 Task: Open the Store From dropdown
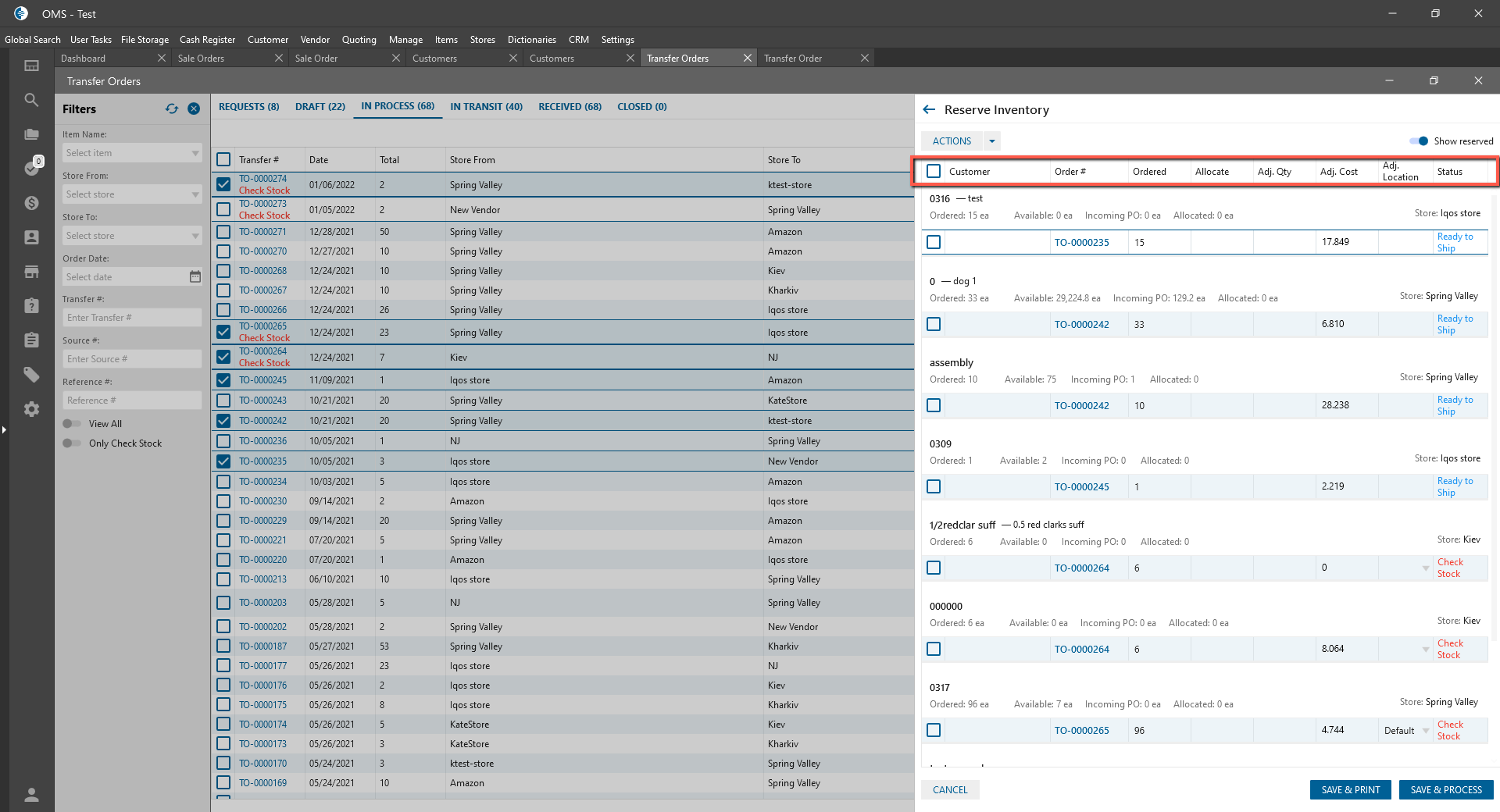[195, 194]
